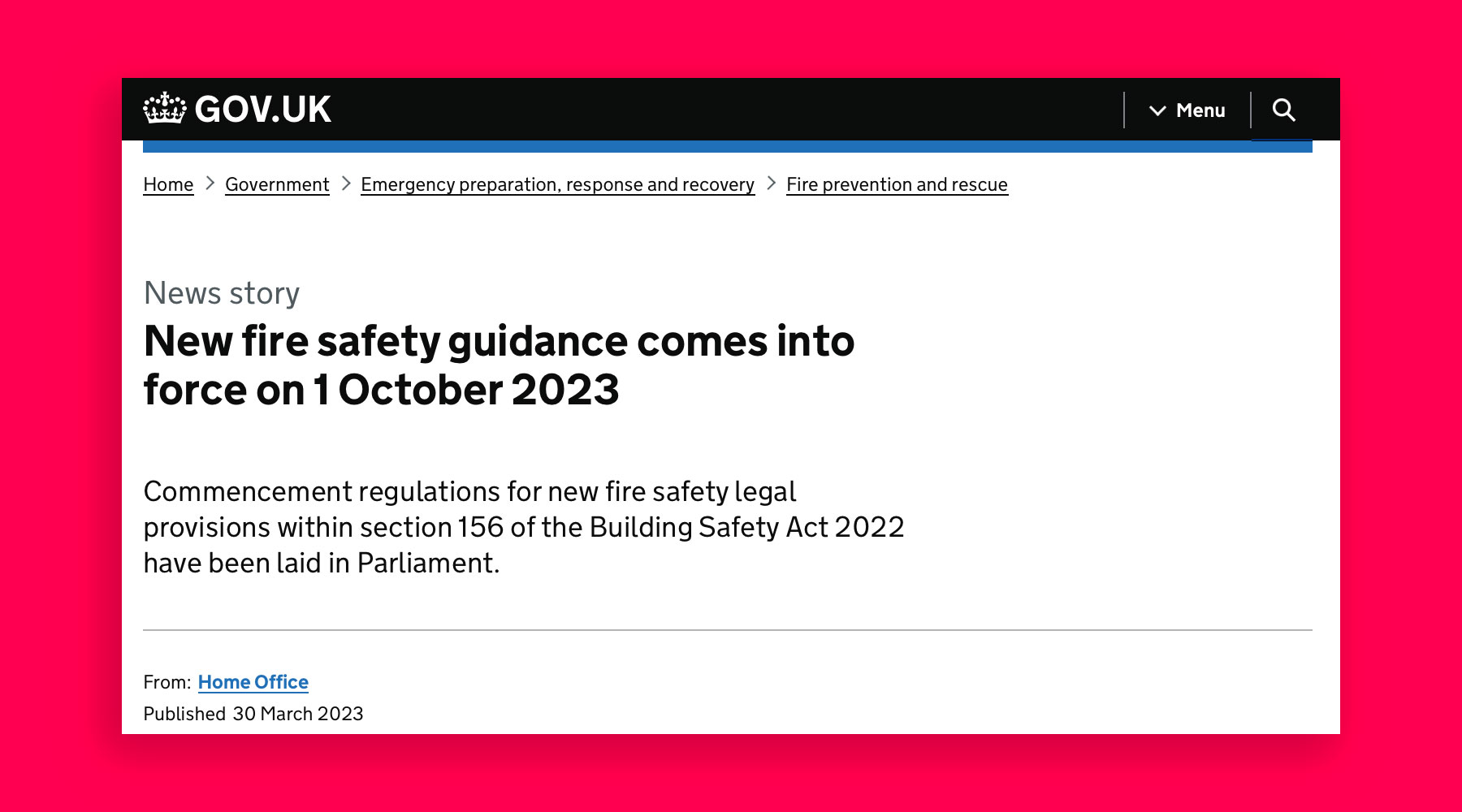Click breadcrumb chevron before Fire prevention and rescue
The image size is (1462, 812).
point(771,184)
